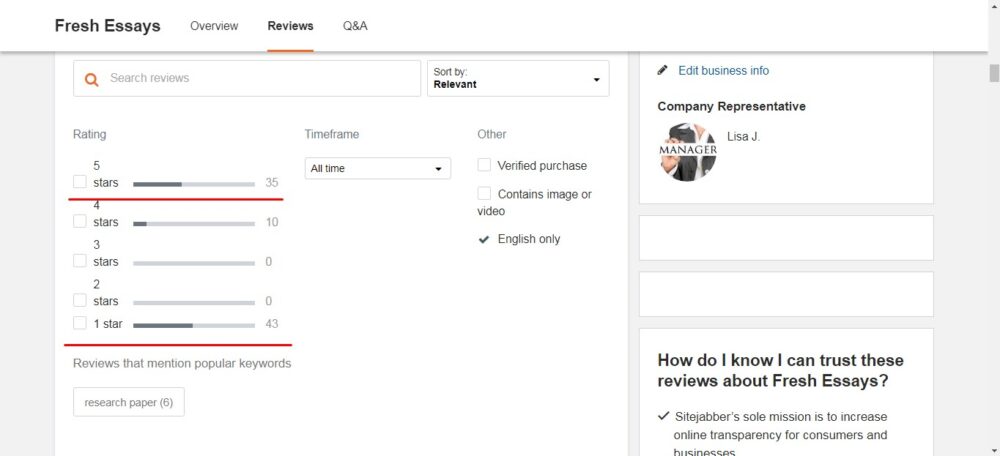The height and width of the screenshot is (456, 1000).
Task: Switch to the Overview tab
Action: click(214, 26)
